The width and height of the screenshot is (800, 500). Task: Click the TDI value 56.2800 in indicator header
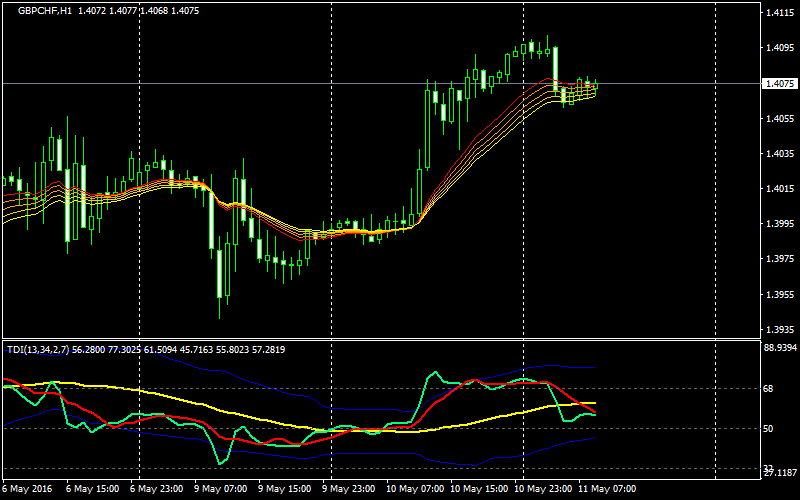(88, 349)
